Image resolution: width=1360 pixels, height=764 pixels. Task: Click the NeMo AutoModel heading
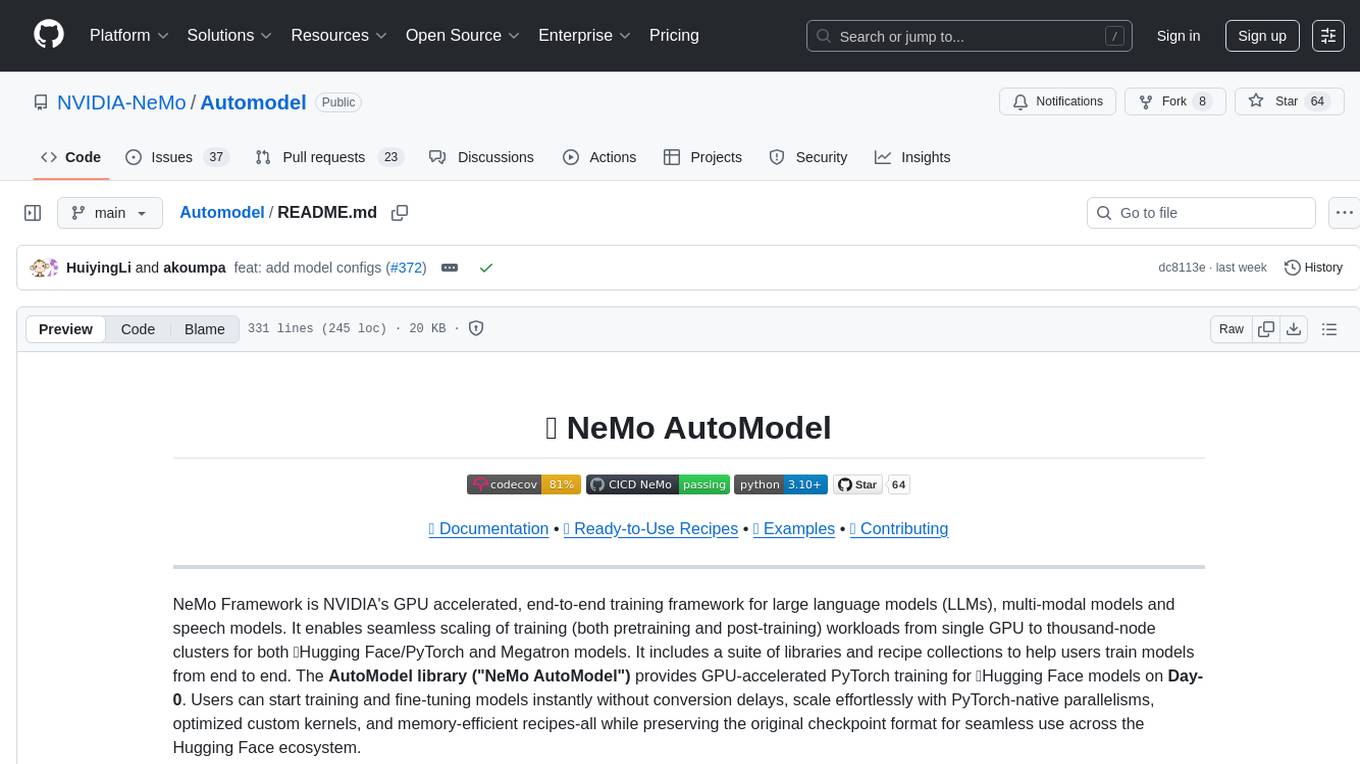pyautogui.click(x=688, y=428)
